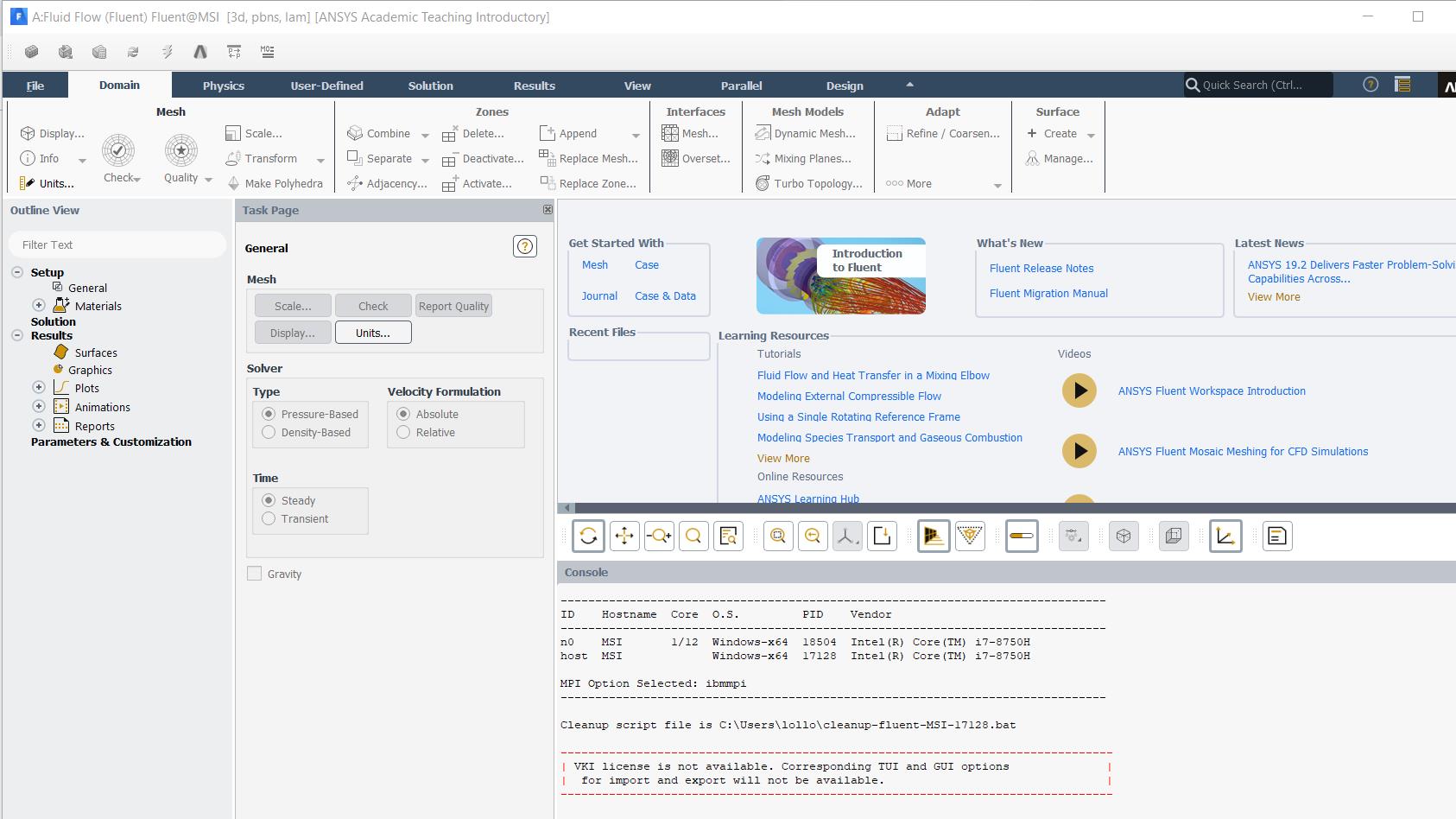Screen dimensions: 1456x819
Task: Select the Refine / Coarsen adapt tool
Action: pyautogui.click(x=942, y=133)
